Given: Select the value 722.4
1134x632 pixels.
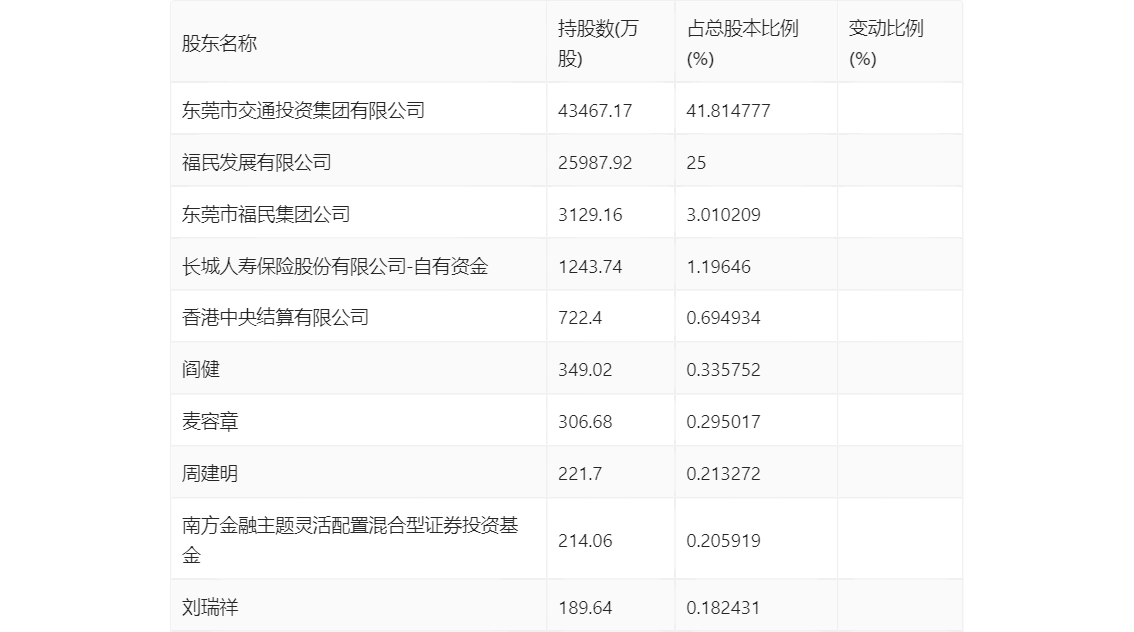Looking at the screenshot, I should point(580,317).
